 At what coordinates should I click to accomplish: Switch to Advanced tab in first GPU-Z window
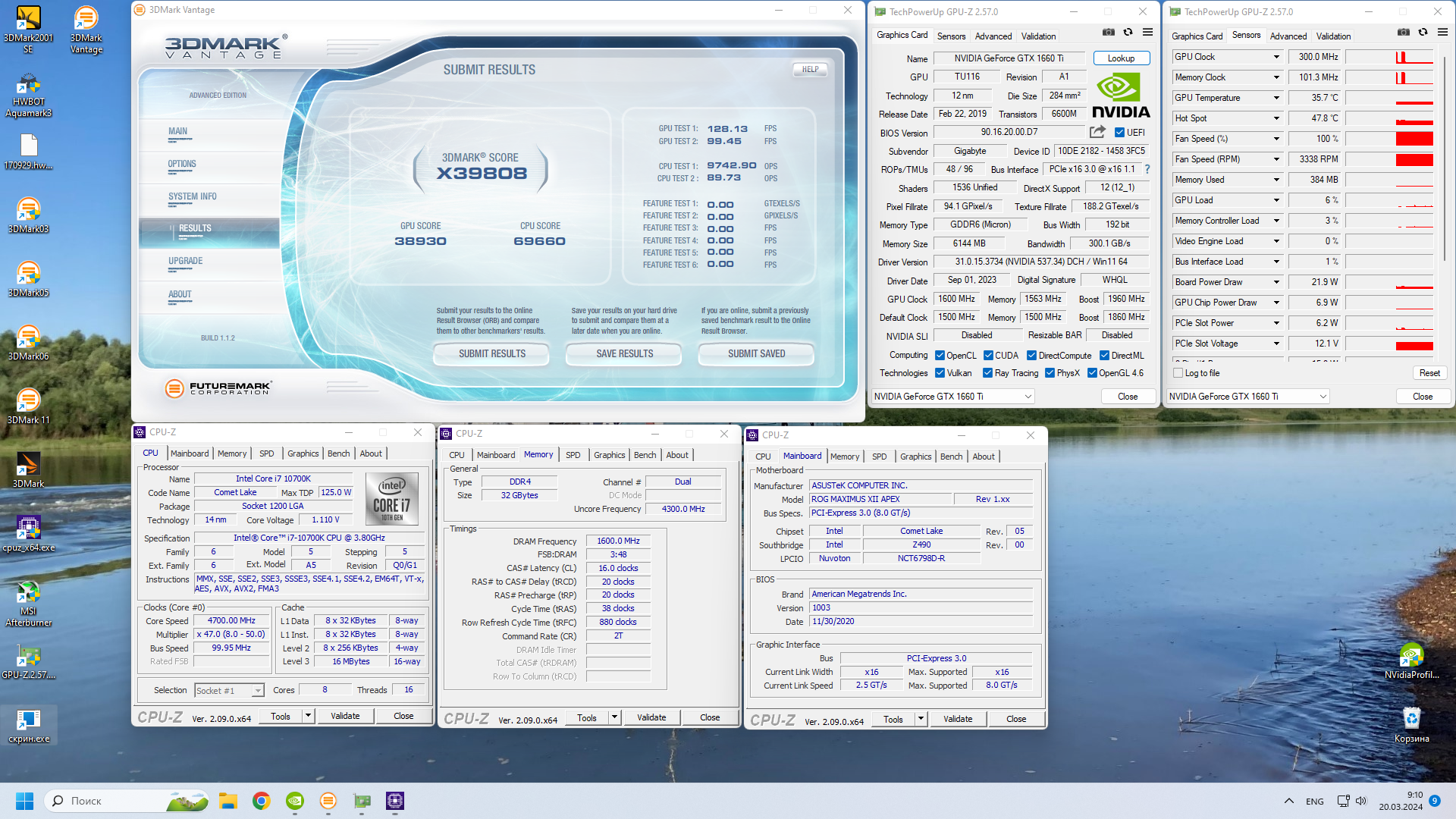[993, 36]
